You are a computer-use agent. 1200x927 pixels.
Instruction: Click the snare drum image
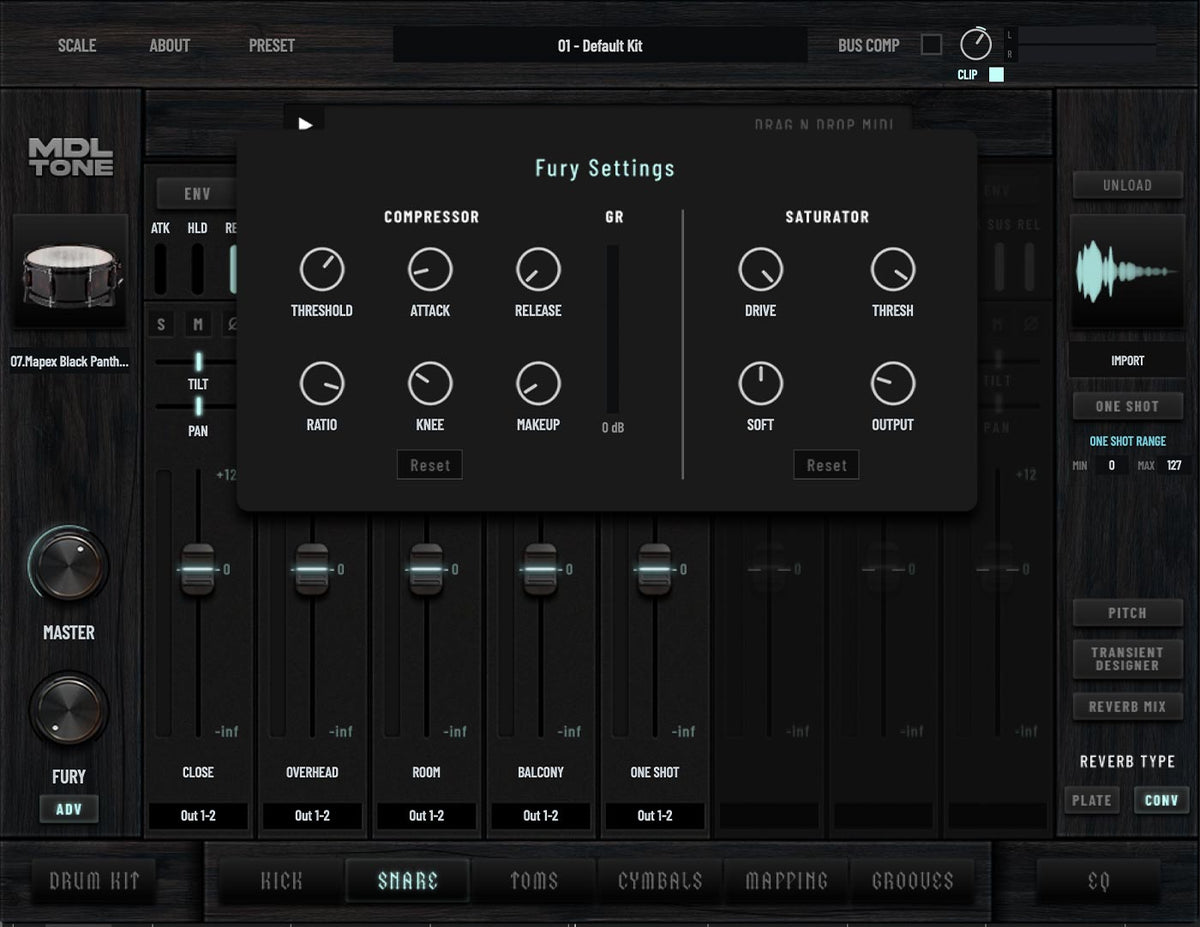(x=71, y=272)
